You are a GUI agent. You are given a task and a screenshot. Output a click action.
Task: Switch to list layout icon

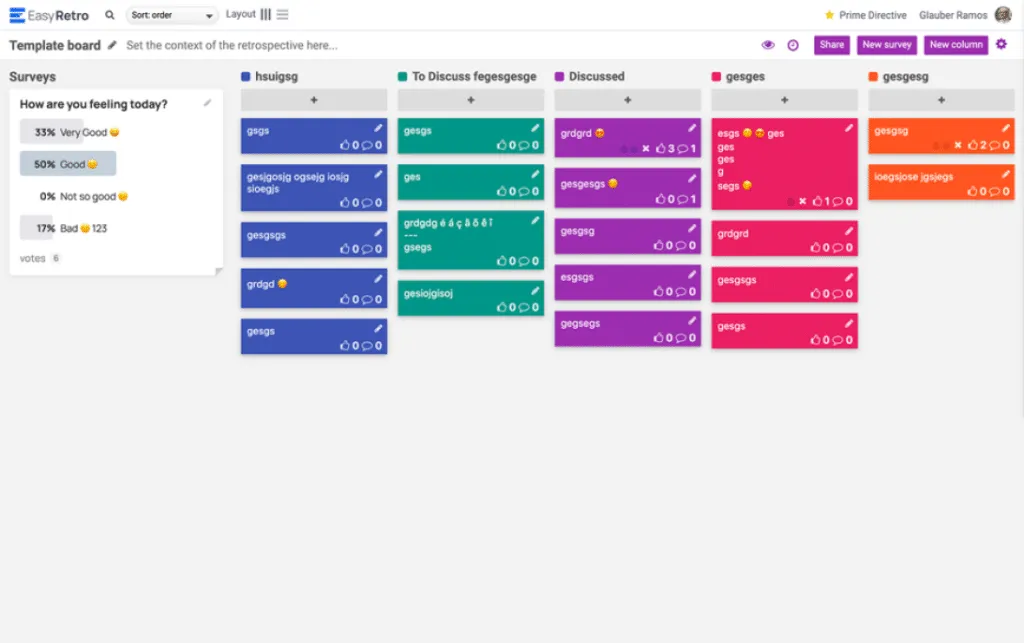tap(282, 14)
